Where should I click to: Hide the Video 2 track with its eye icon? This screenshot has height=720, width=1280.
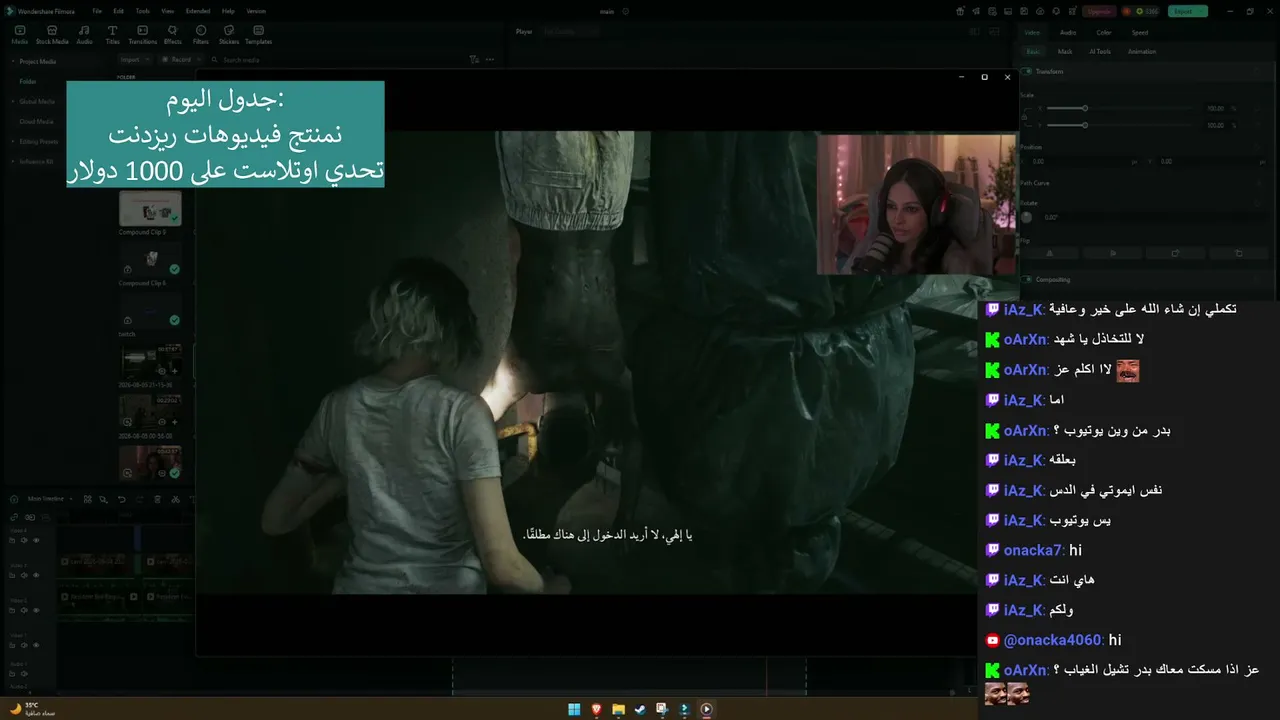pos(36,610)
